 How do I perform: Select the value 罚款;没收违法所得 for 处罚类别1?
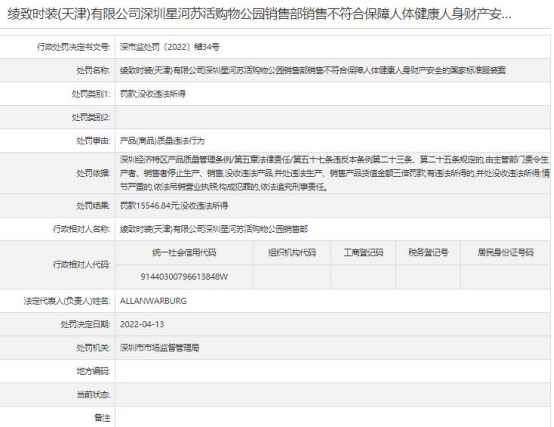click(x=153, y=94)
